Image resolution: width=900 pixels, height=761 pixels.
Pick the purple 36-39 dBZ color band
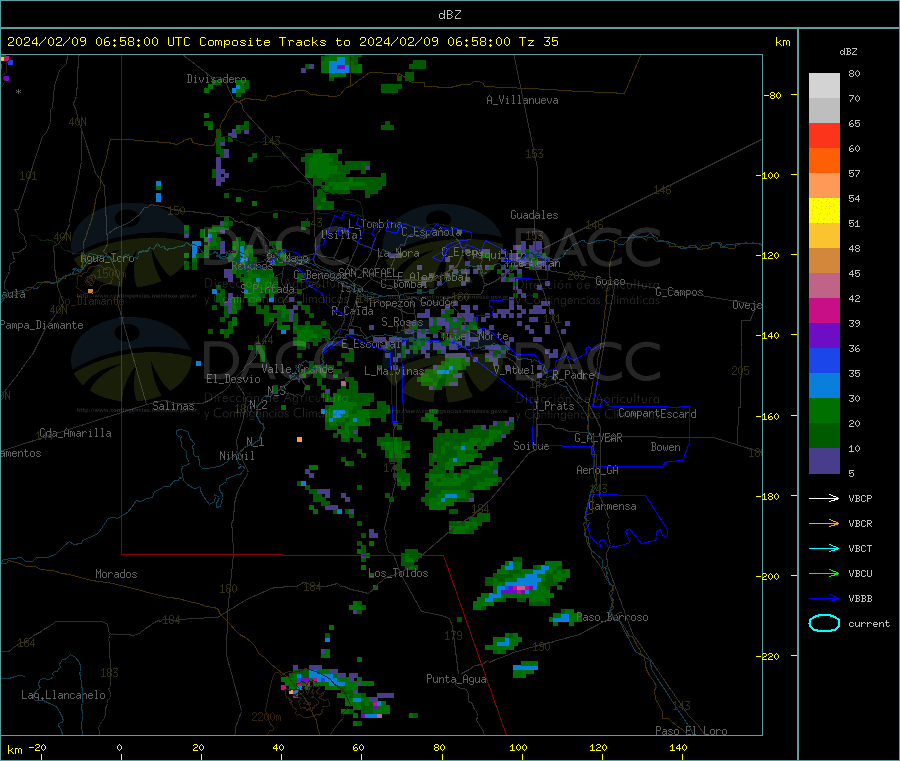[x=824, y=336]
